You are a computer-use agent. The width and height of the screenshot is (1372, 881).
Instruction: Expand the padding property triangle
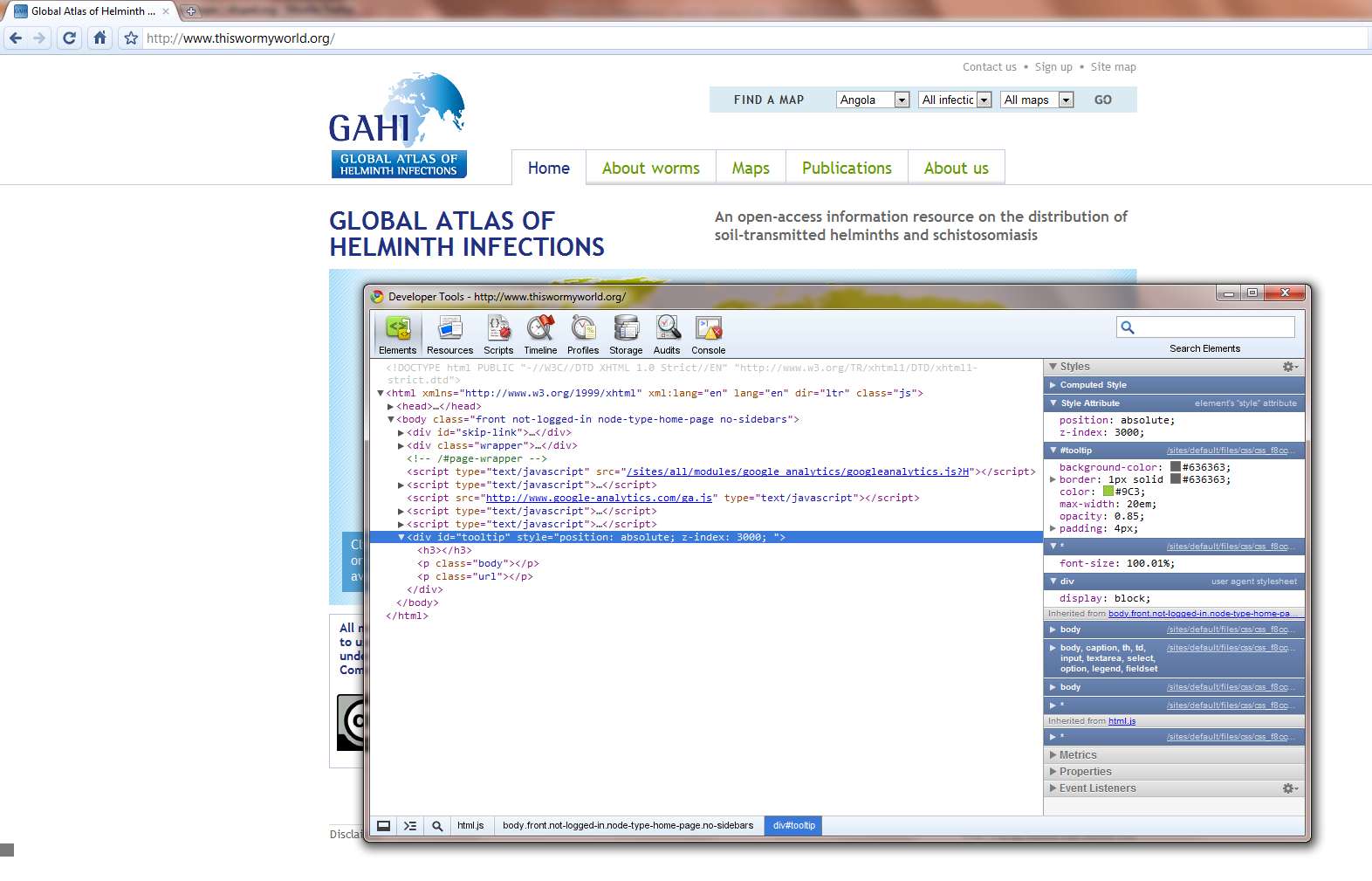tap(1053, 528)
